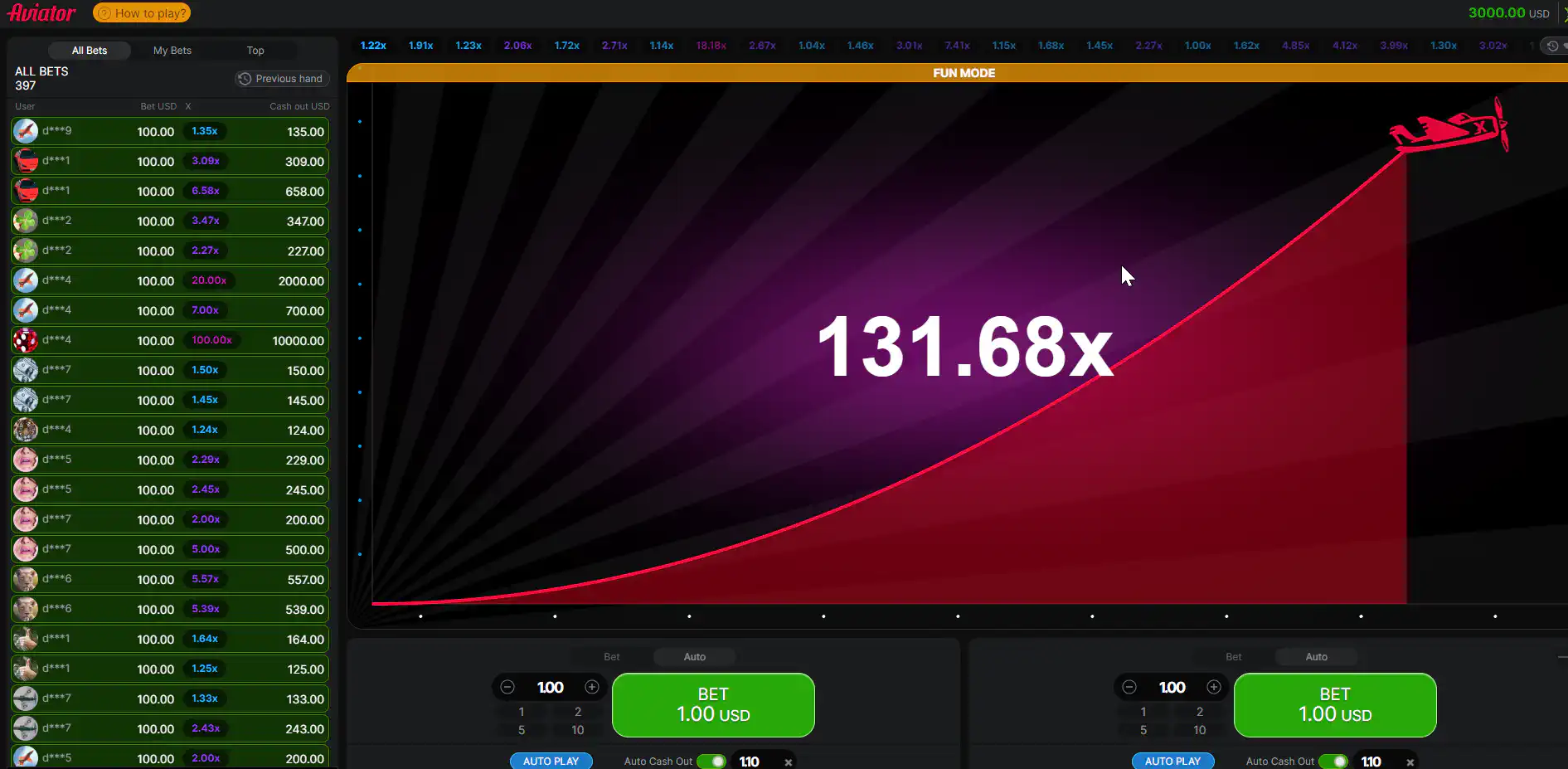
Task: Click the rose avatar next to d***9
Action: [25, 130]
